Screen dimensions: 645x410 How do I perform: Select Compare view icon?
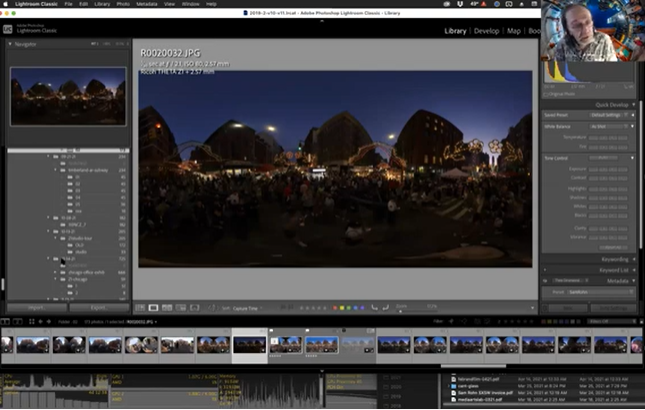pyautogui.click(x=167, y=308)
